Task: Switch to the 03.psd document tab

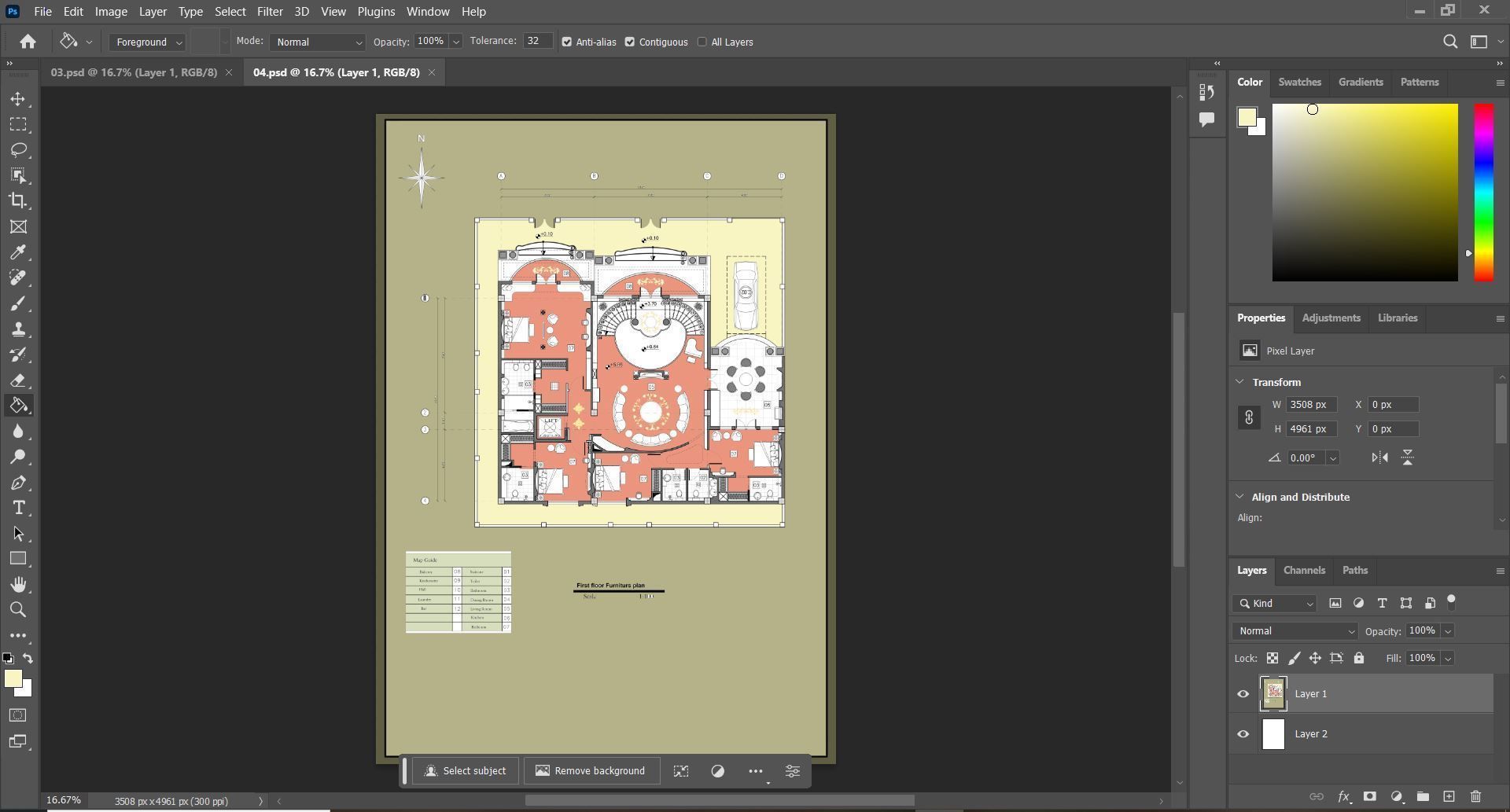Action: pyautogui.click(x=134, y=72)
